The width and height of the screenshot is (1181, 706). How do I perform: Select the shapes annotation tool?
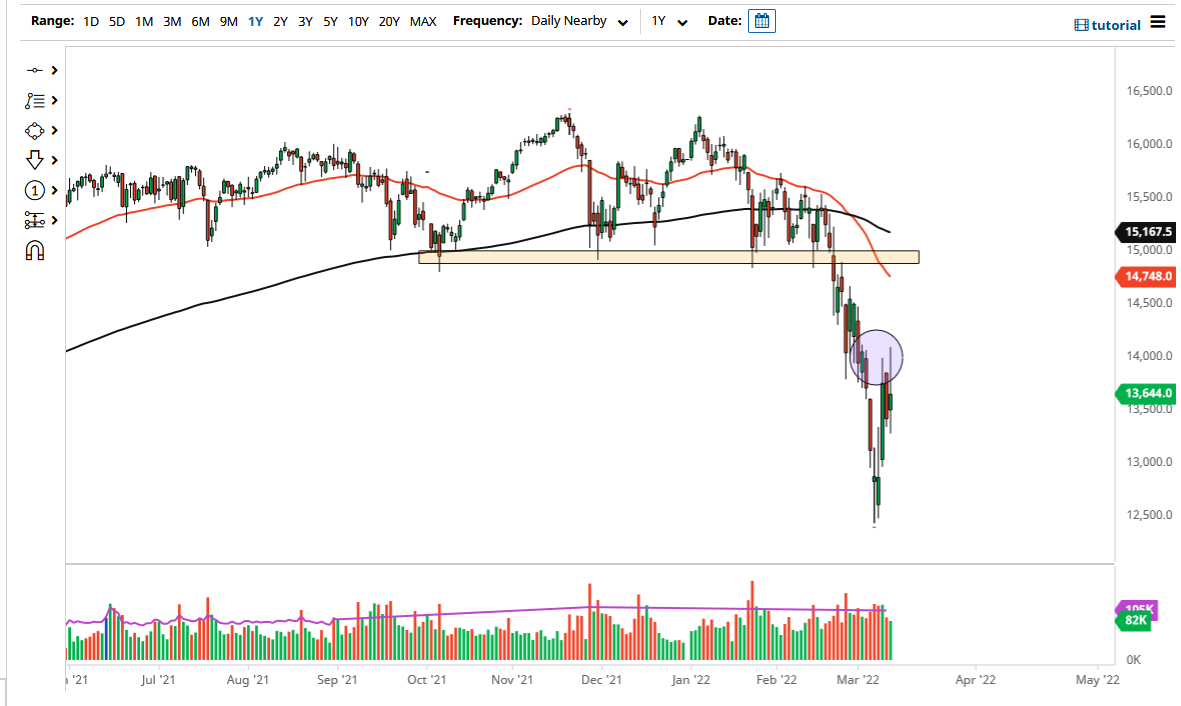[x=33, y=130]
